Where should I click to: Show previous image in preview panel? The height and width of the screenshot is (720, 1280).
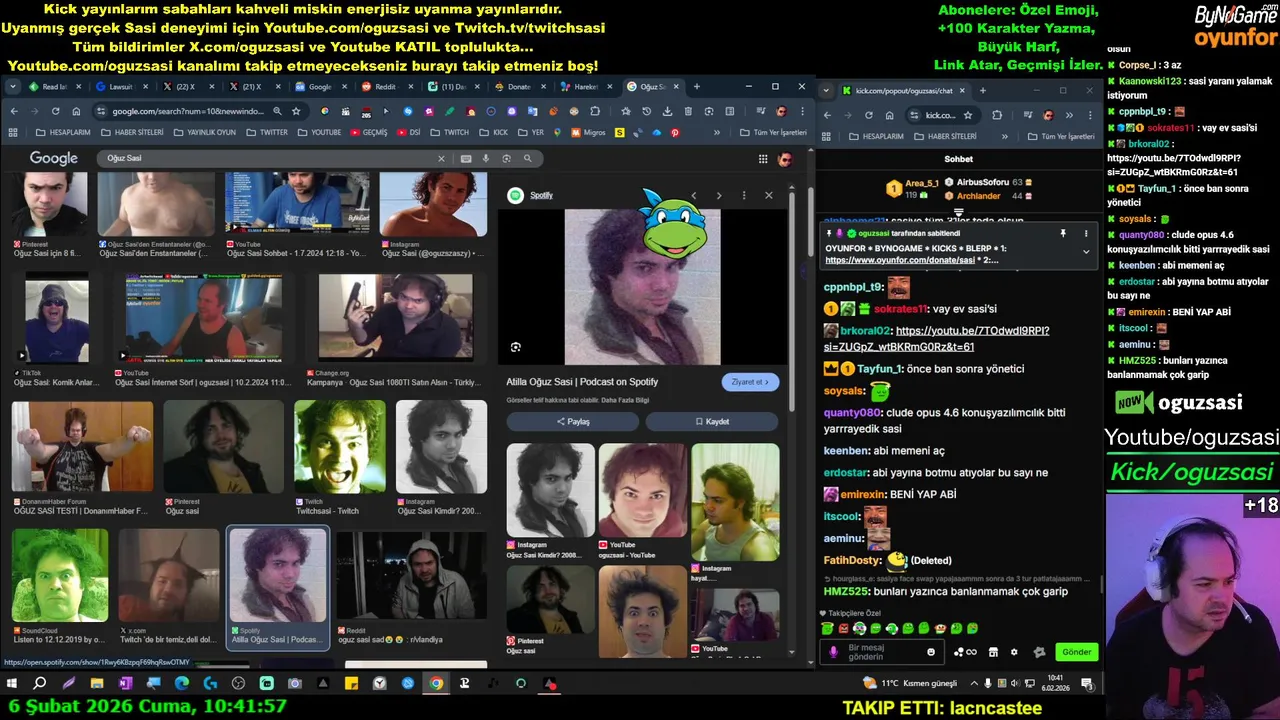[x=694, y=195]
